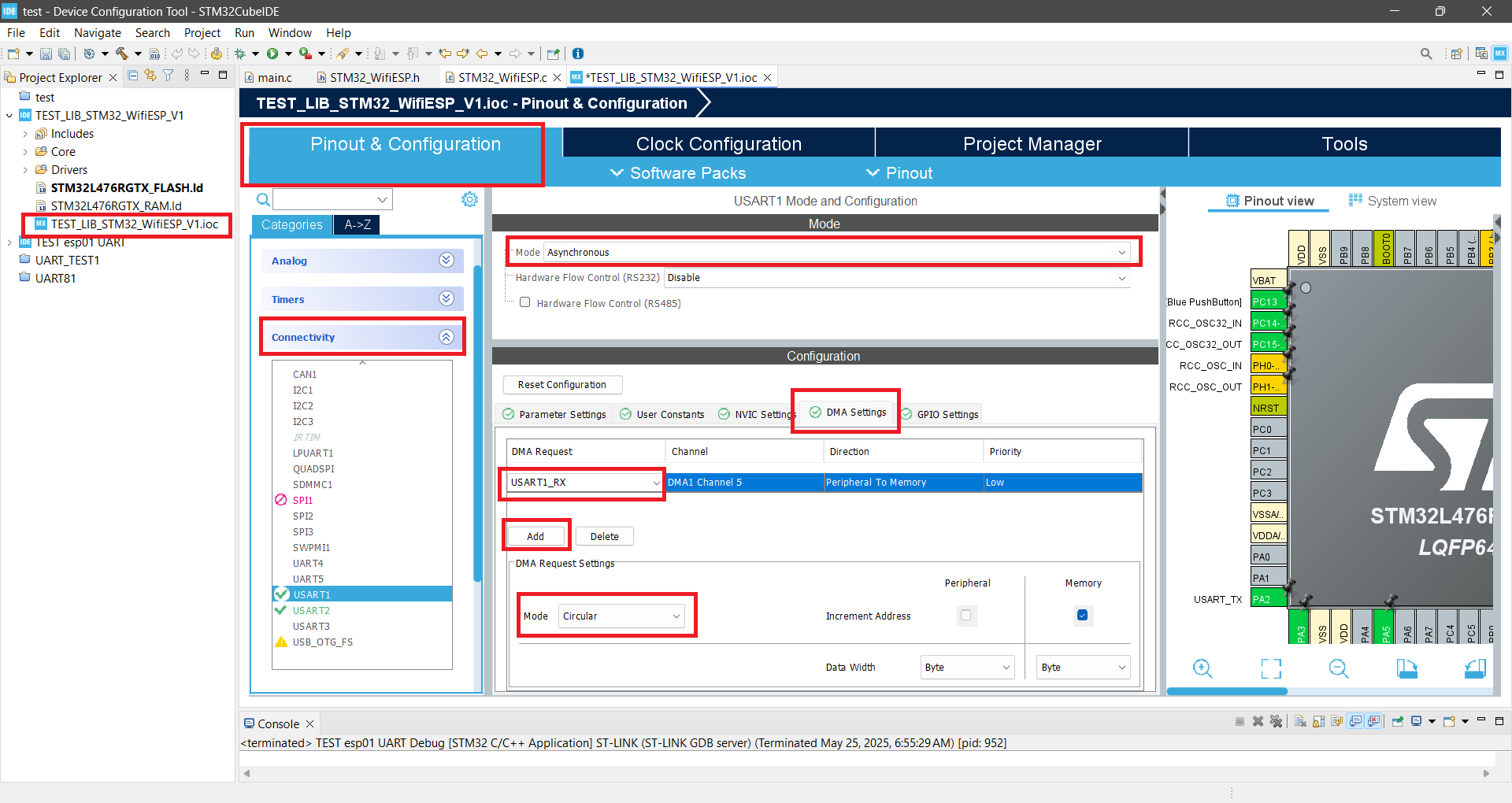Open the Software Packs dropdown

tap(678, 173)
